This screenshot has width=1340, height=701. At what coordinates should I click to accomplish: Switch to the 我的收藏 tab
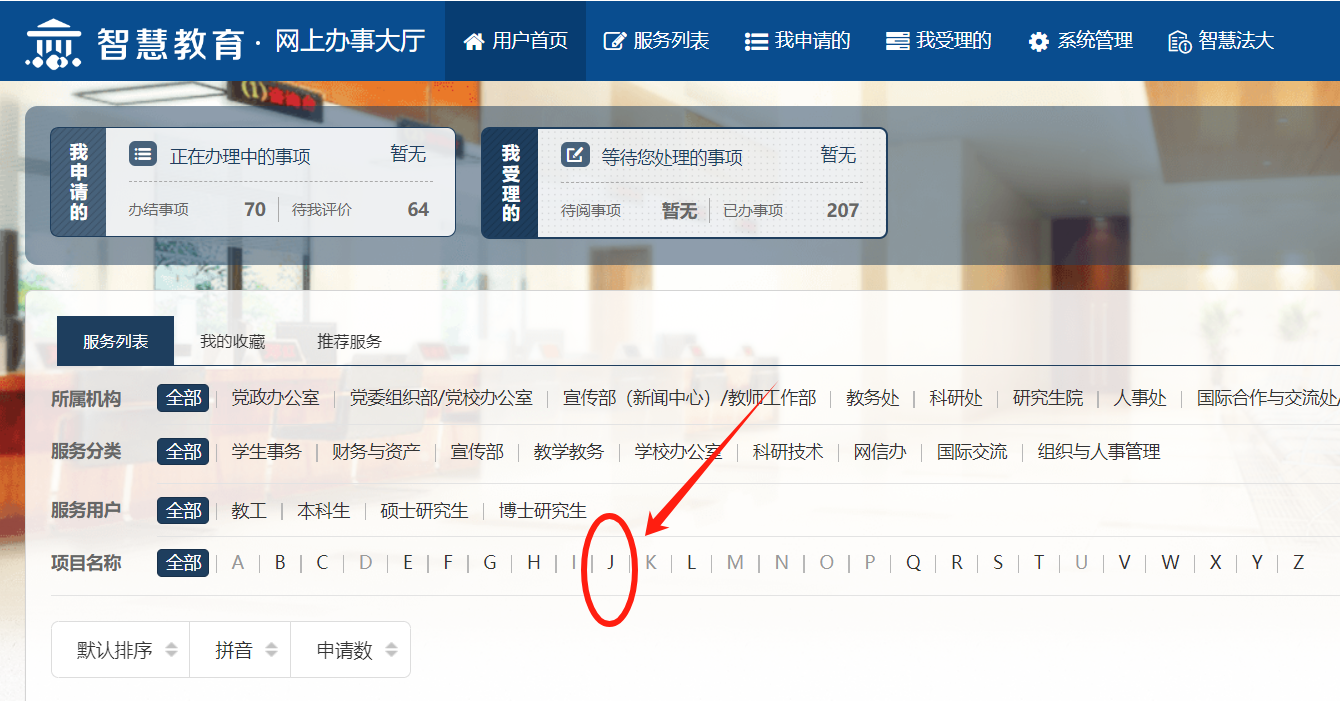click(232, 341)
